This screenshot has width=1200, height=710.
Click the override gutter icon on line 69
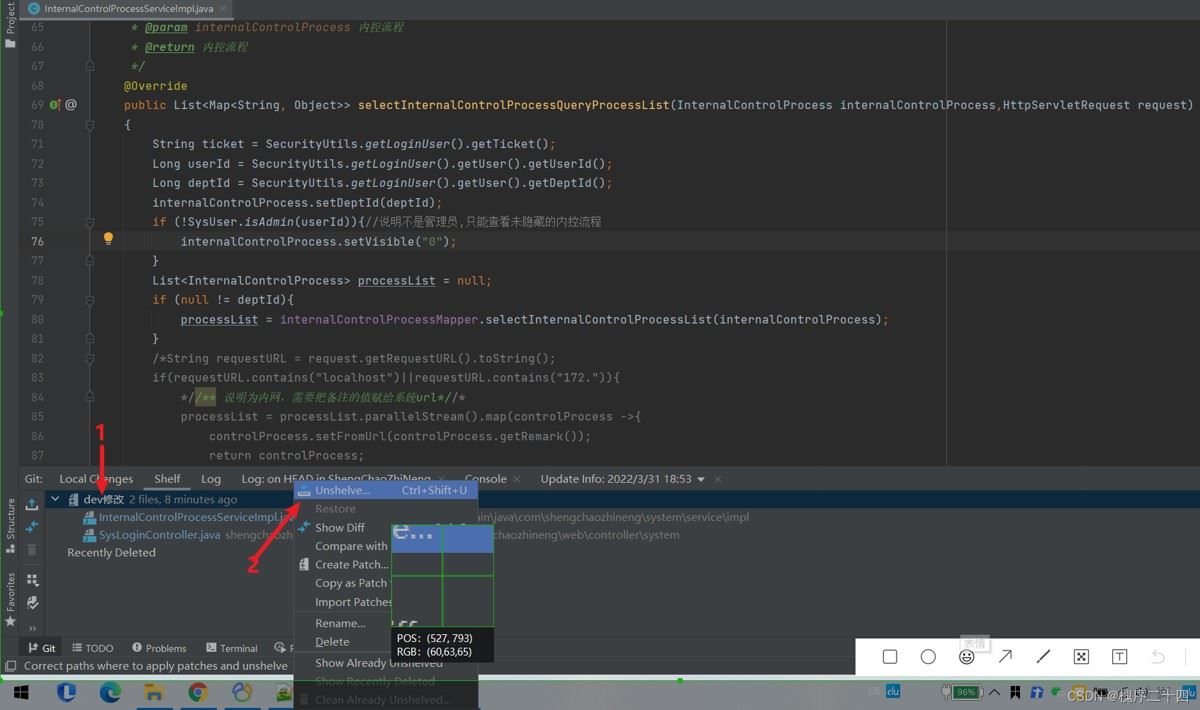coord(55,105)
